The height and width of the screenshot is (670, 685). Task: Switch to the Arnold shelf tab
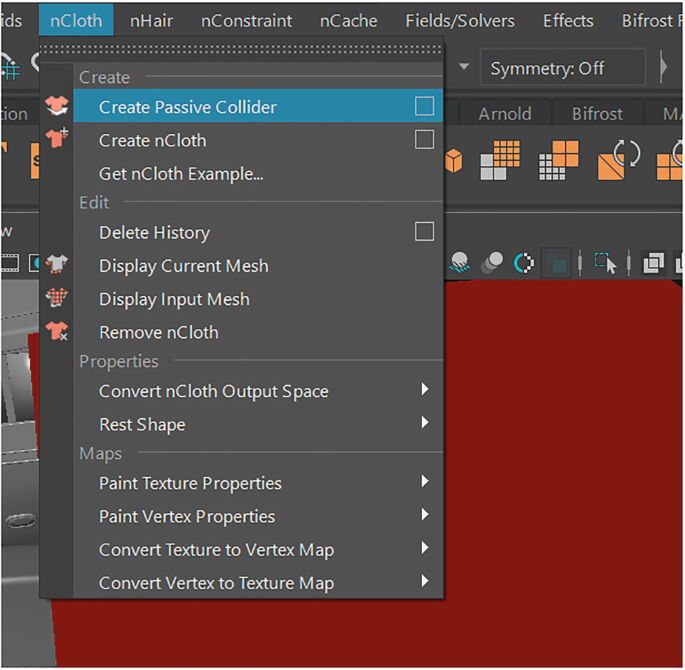tap(504, 114)
